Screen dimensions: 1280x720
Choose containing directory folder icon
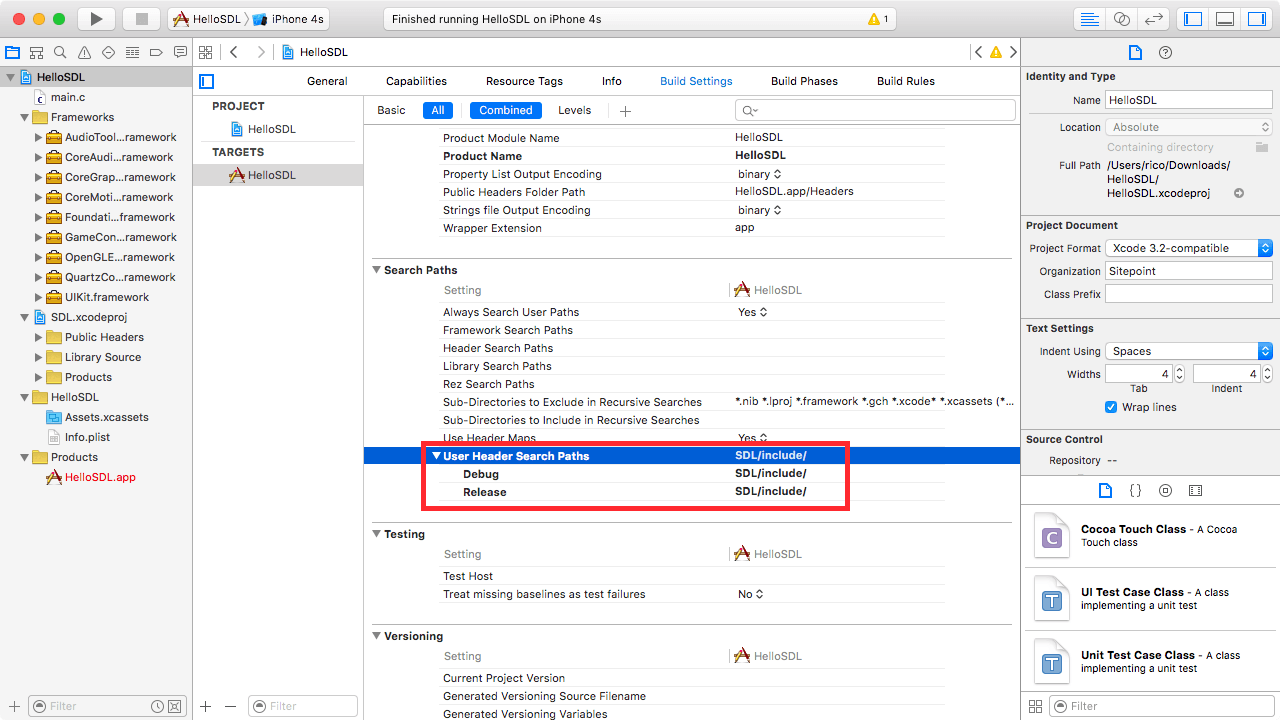1262,147
